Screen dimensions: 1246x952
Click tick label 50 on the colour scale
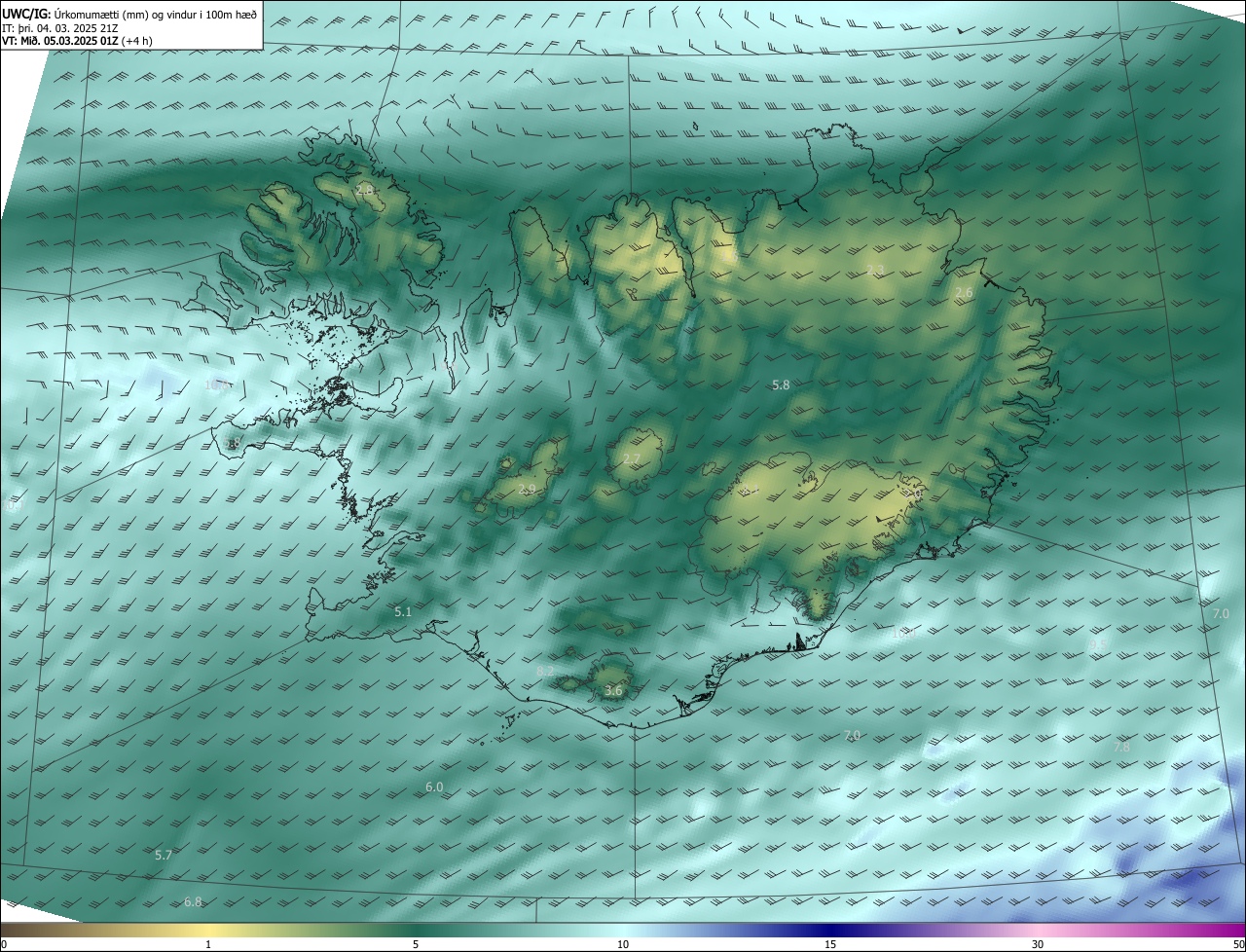point(1238,944)
